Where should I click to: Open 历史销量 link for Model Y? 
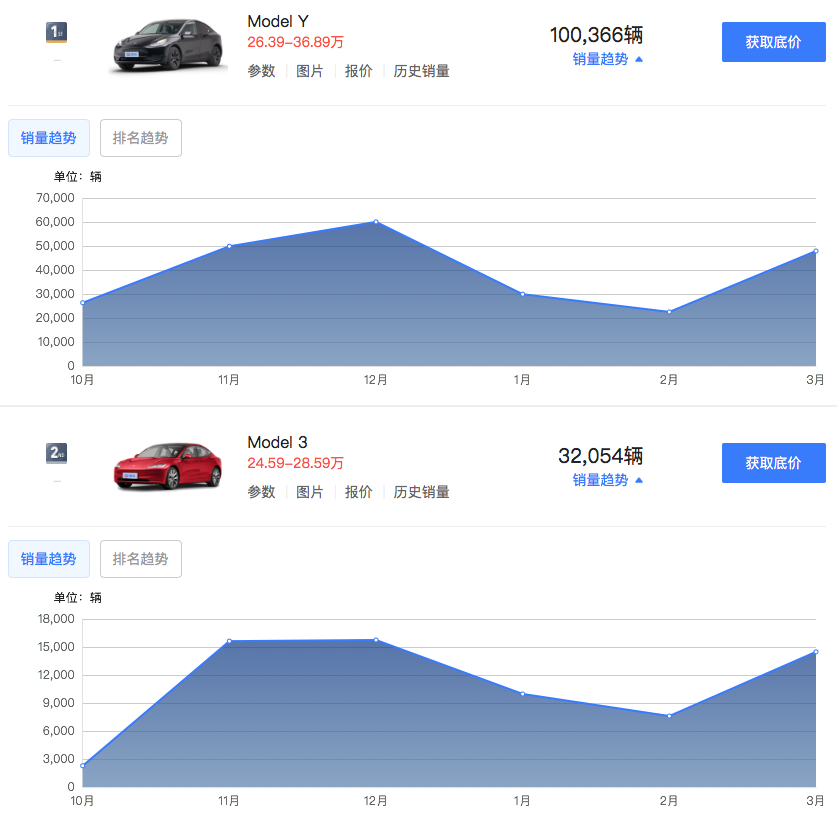tap(422, 70)
